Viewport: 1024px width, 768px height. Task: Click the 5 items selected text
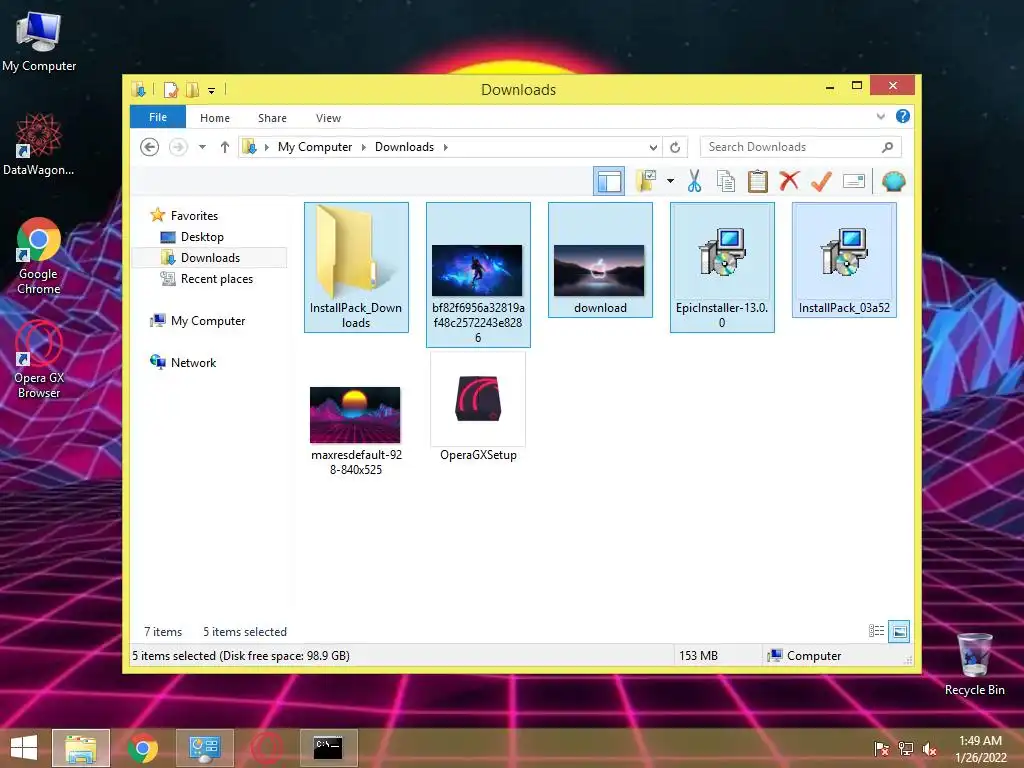[245, 632]
